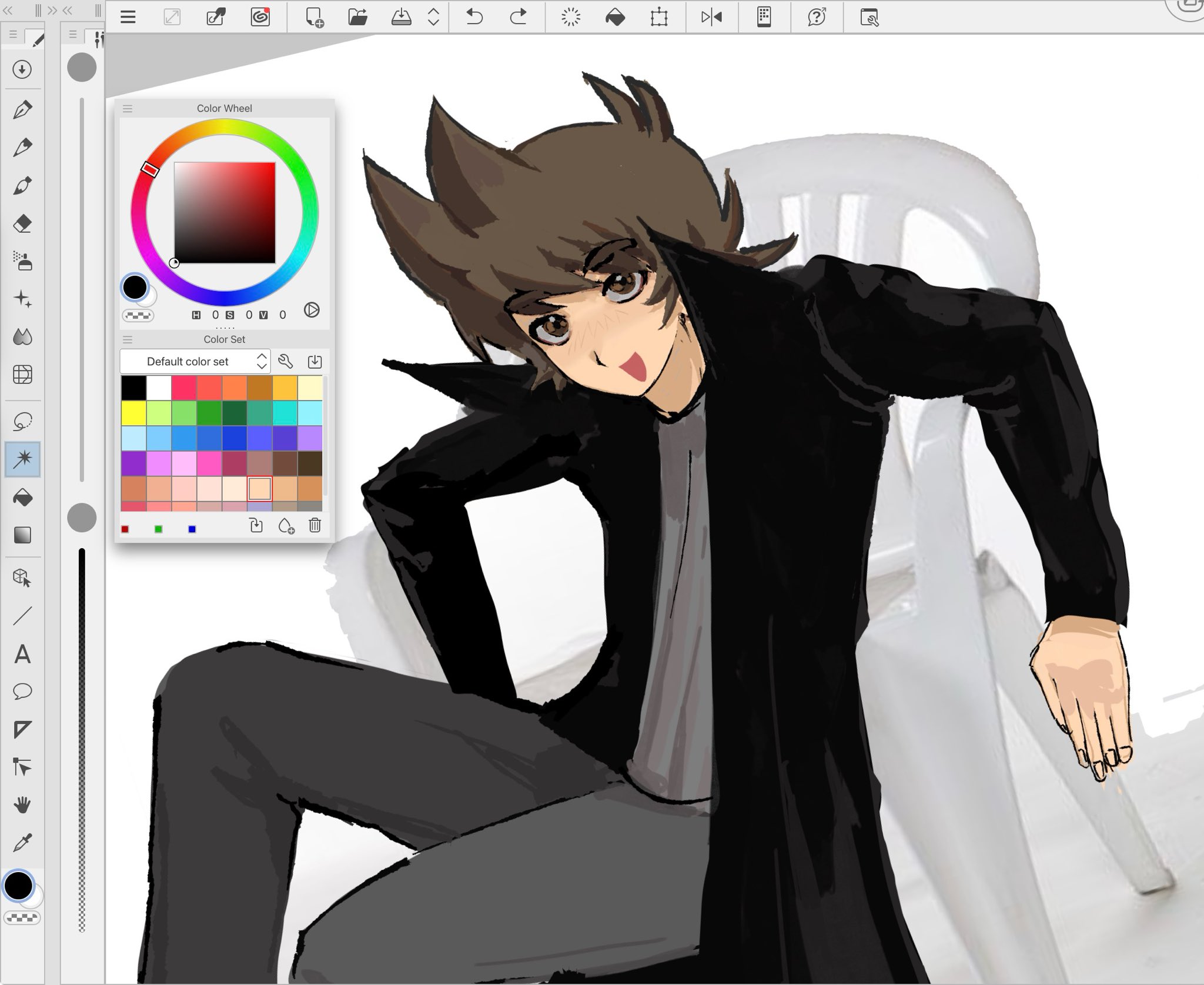Select the Gradient tool
The height and width of the screenshot is (985, 1204).
point(22,535)
